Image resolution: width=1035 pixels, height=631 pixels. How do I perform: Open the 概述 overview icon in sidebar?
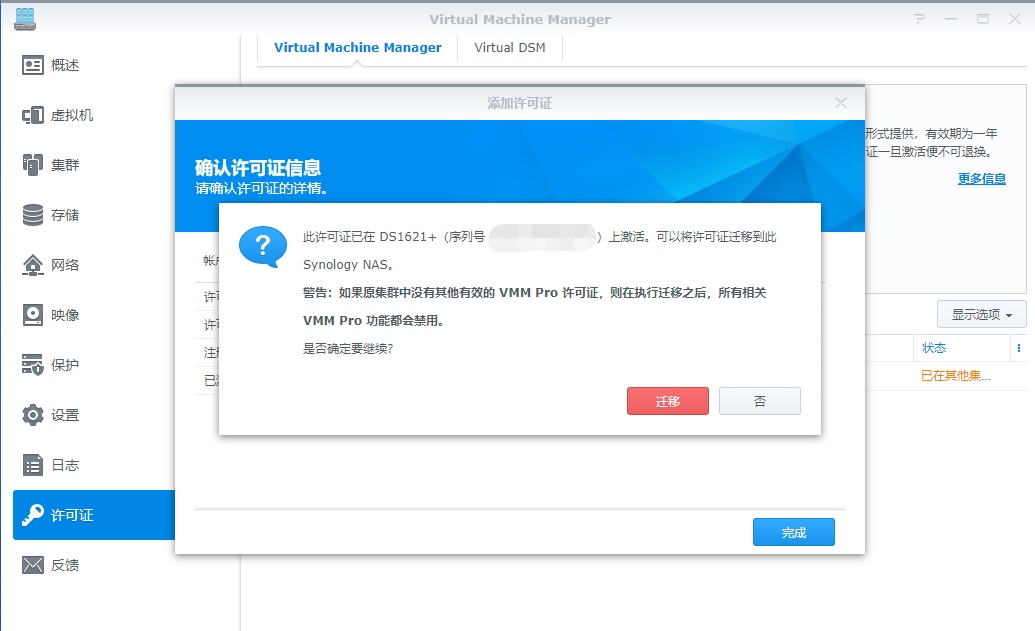[x=32, y=65]
